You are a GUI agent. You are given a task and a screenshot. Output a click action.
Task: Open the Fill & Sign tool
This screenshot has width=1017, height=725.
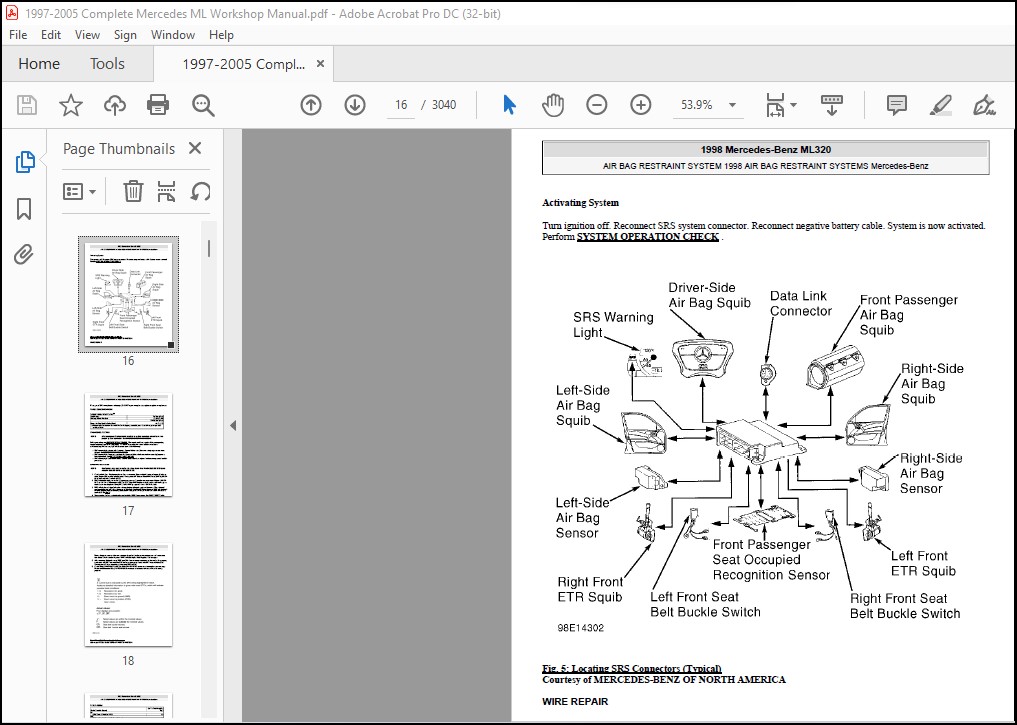point(984,105)
